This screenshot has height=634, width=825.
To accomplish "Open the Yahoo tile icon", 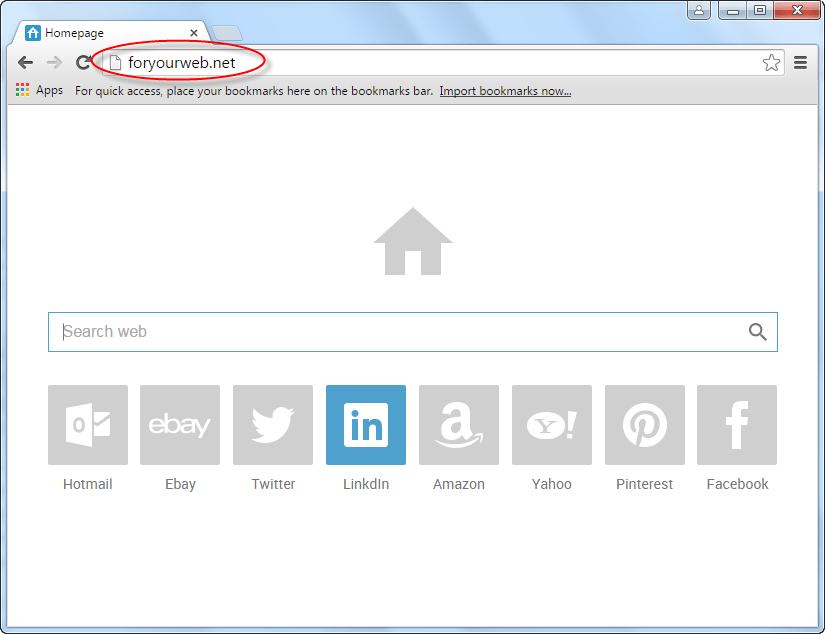I will tap(552, 425).
